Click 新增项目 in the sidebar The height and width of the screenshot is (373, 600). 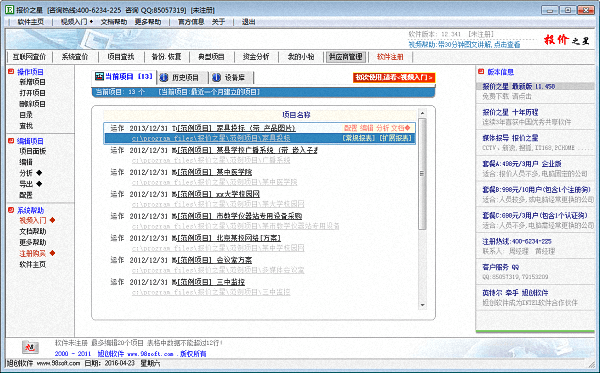(33, 82)
